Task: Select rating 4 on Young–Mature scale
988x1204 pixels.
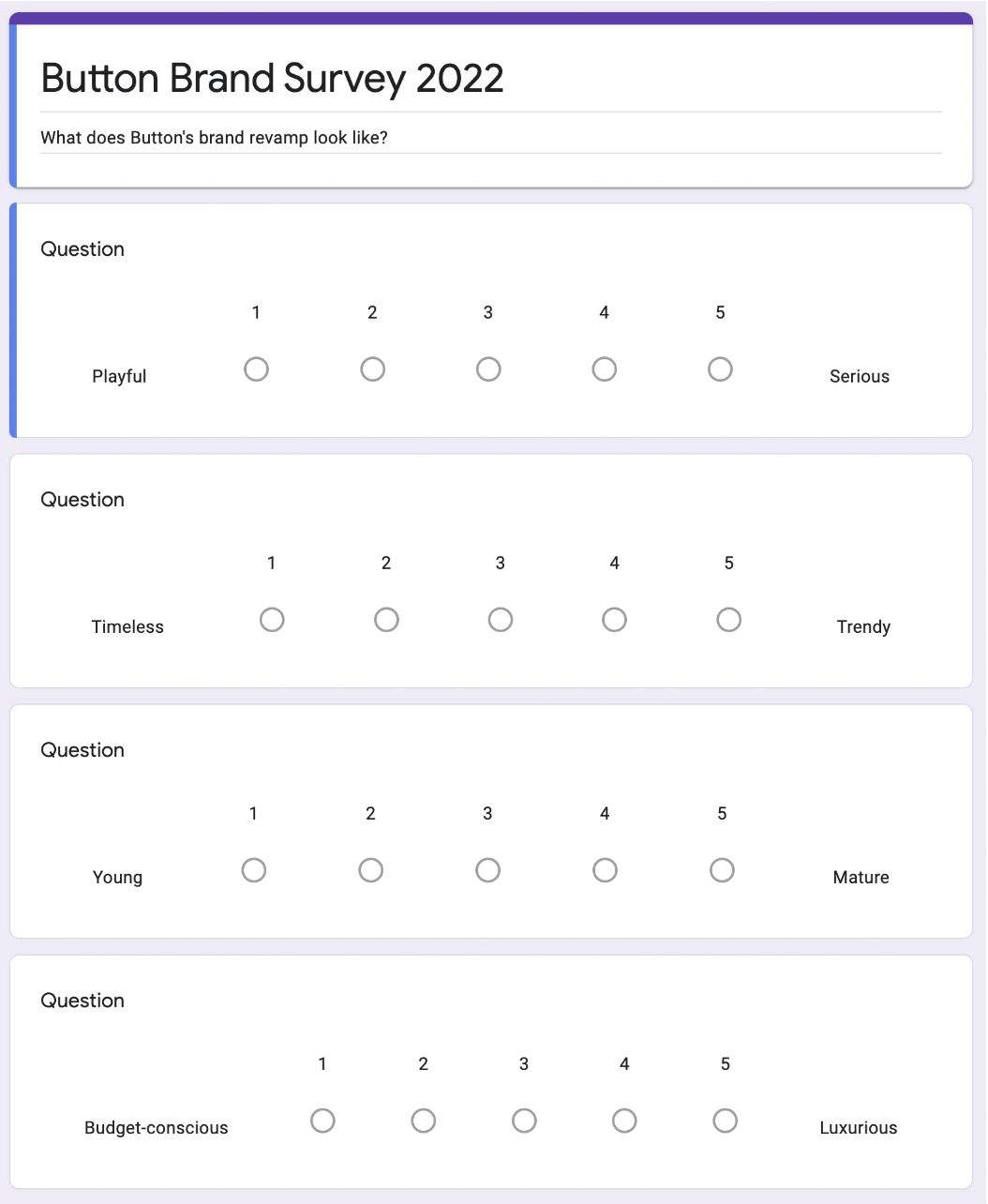Action: click(x=605, y=870)
